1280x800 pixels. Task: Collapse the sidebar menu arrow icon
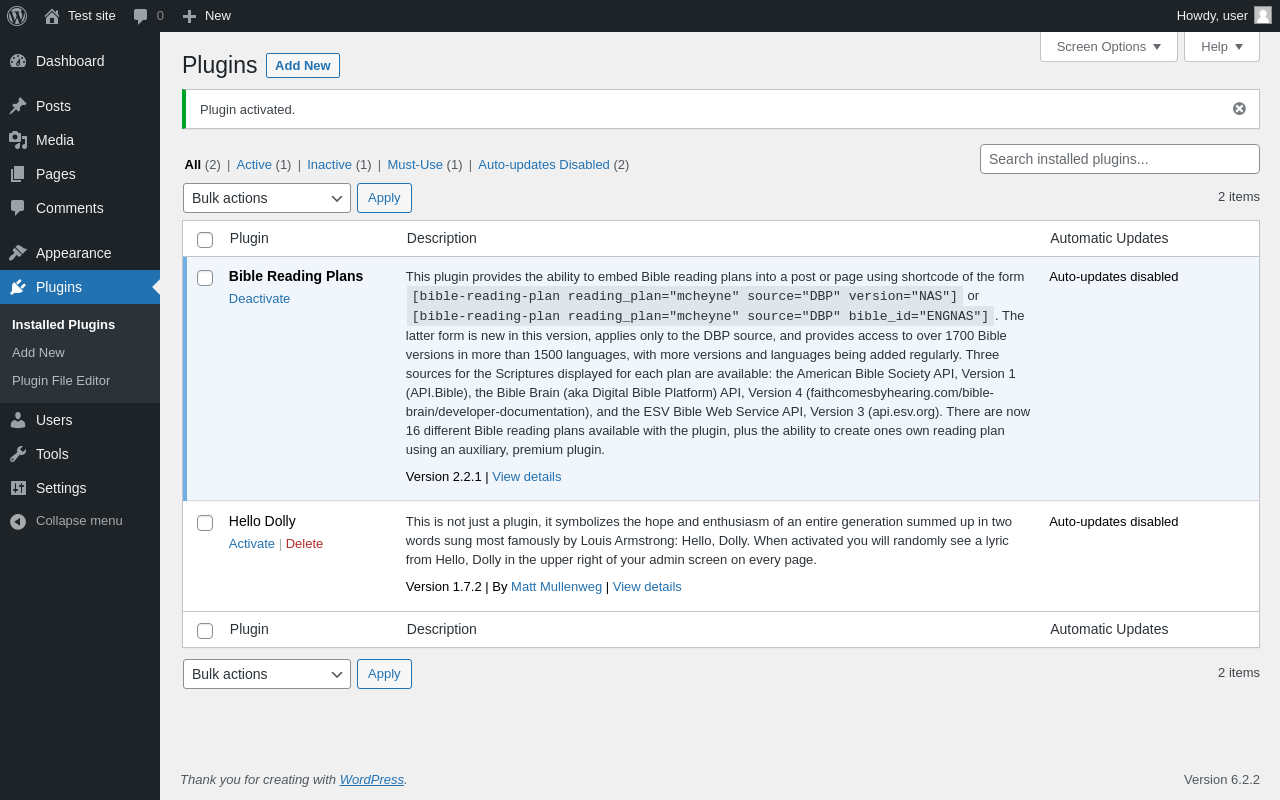(18, 521)
